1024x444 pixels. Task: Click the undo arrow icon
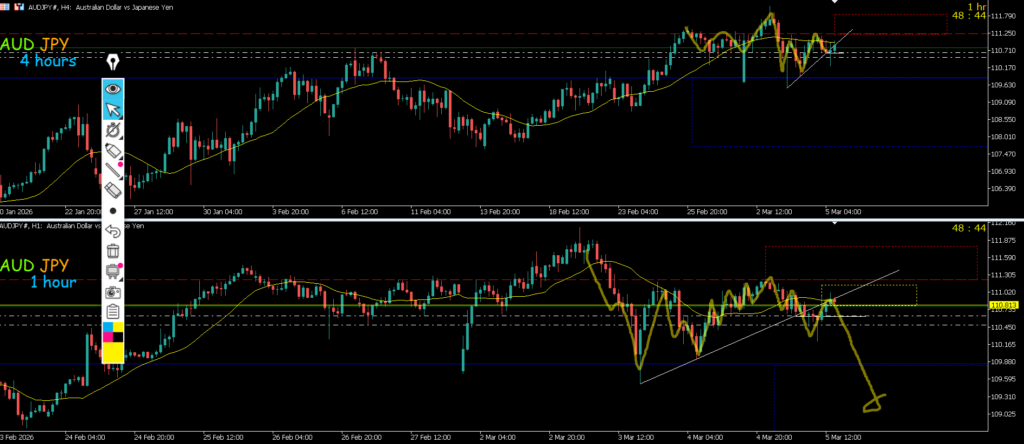[x=113, y=231]
